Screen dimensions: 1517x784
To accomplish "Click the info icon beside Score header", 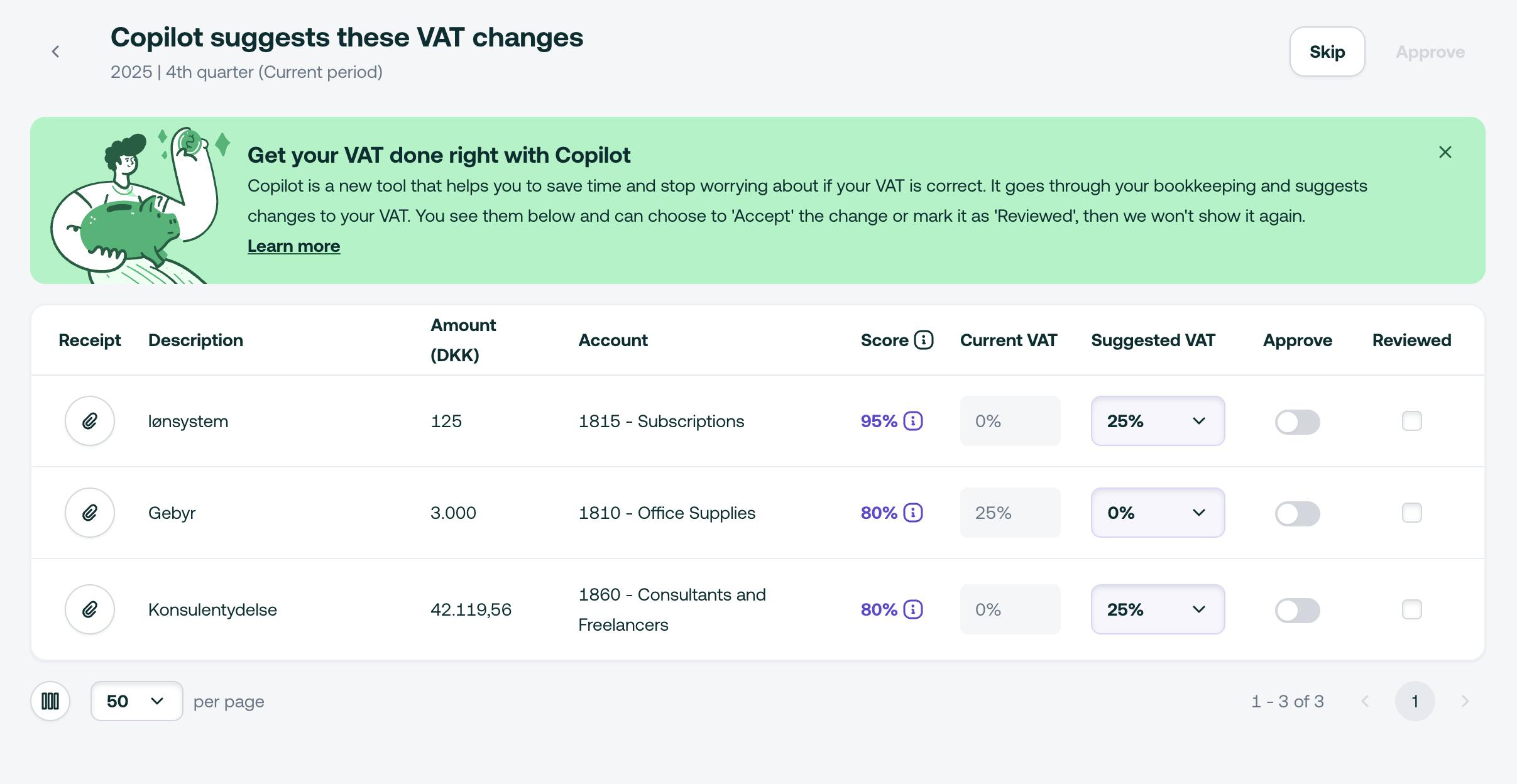I will [x=923, y=340].
